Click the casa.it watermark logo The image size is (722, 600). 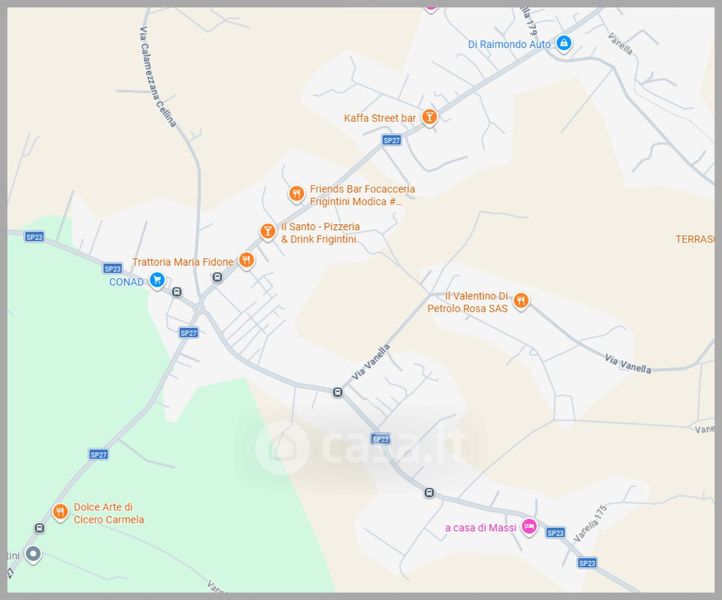pyautogui.click(x=360, y=447)
